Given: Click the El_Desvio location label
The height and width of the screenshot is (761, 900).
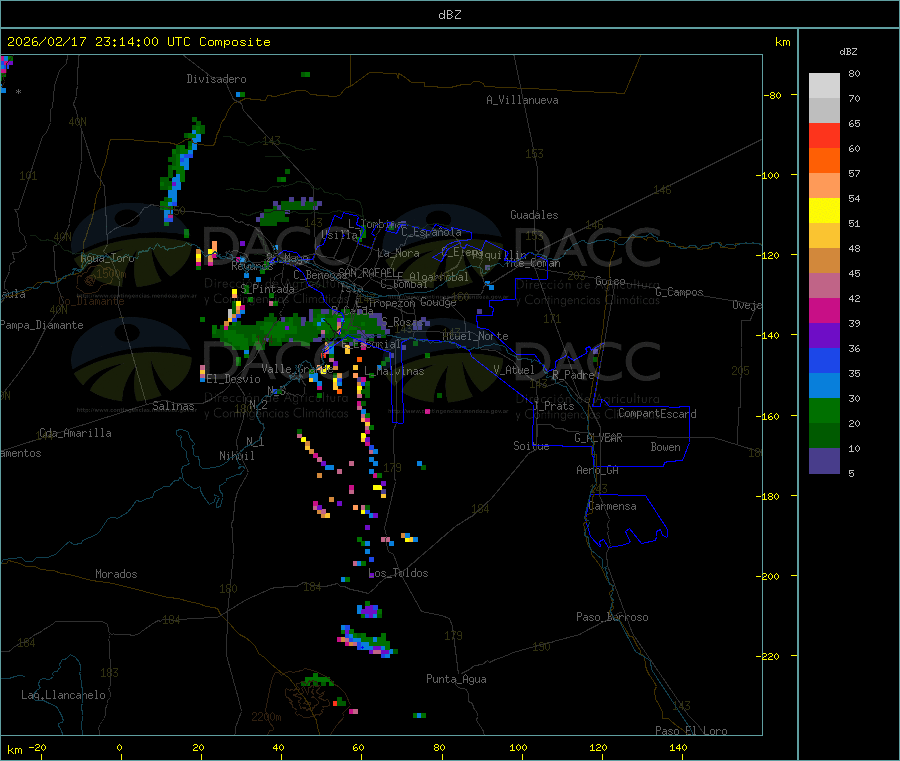Looking at the screenshot, I should (234, 379).
